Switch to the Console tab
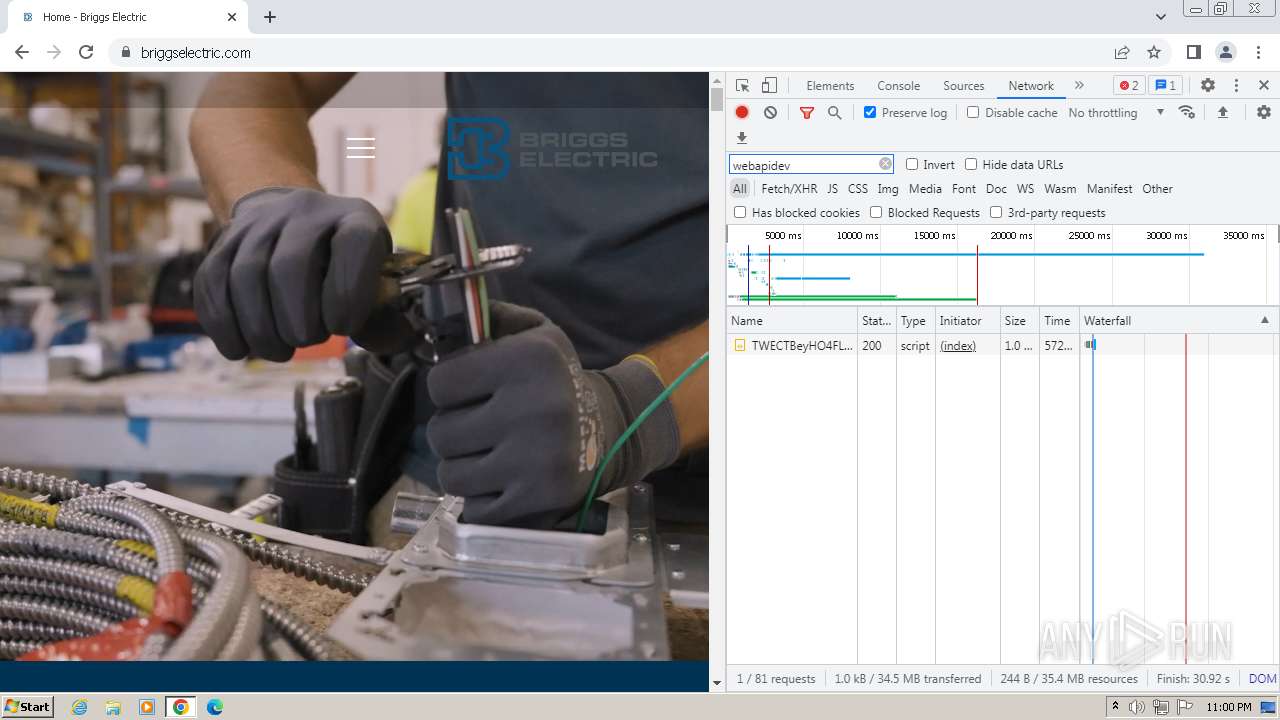The height and width of the screenshot is (720, 1280). coord(898,86)
